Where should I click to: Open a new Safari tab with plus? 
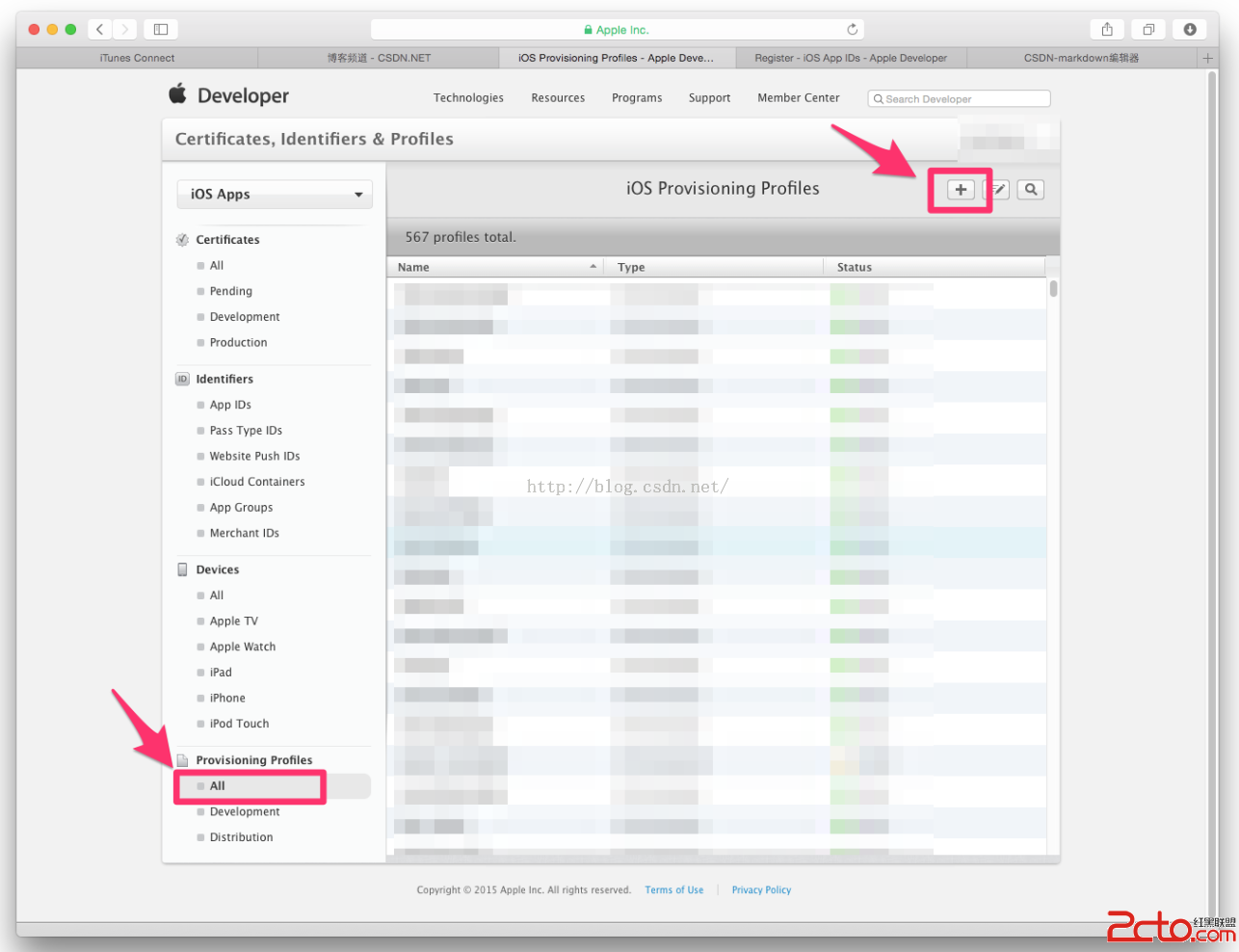[x=1207, y=58]
